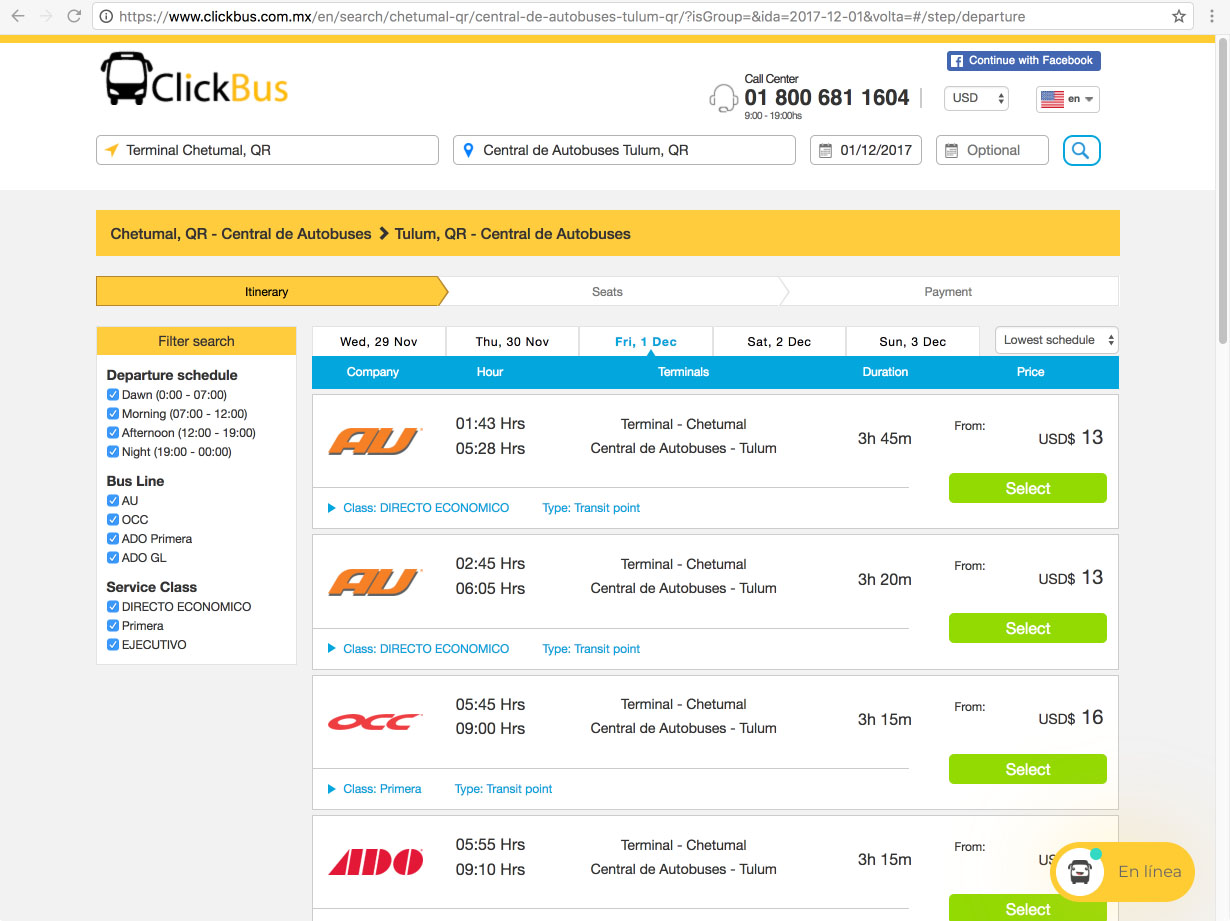
Task: Click the Itinerary step tab
Action: click(x=267, y=292)
